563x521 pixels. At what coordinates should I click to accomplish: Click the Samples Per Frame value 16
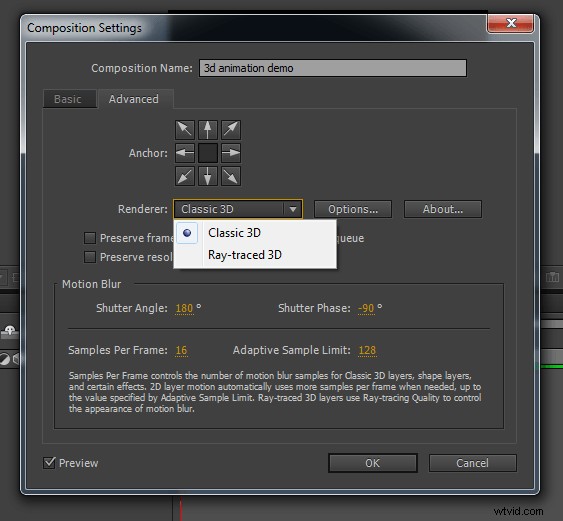[x=181, y=350]
